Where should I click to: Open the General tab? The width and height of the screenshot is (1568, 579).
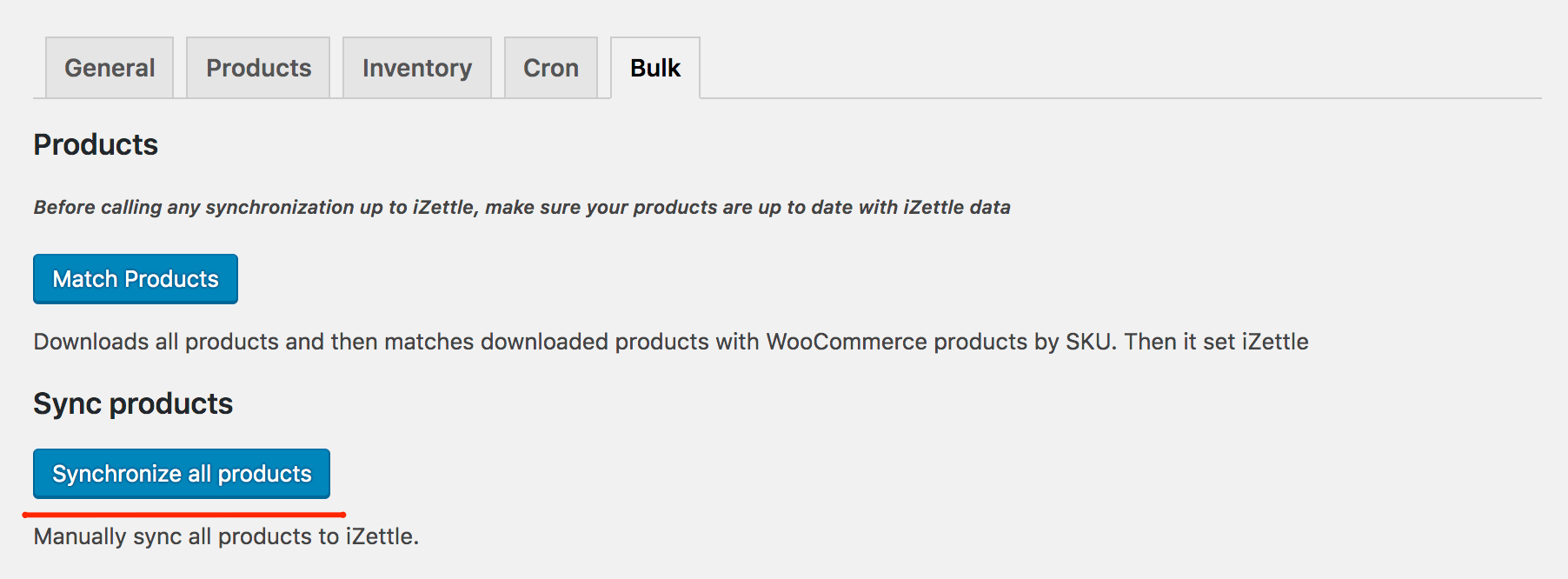point(110,68)
